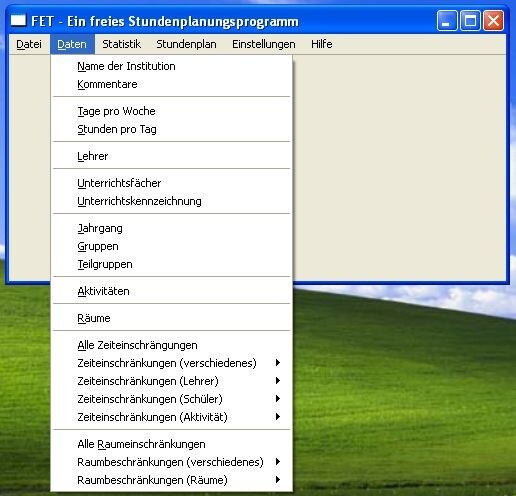Open the Statistik menu
The width and height of the screenshot is (516, 496).
[x=121, y=44]
